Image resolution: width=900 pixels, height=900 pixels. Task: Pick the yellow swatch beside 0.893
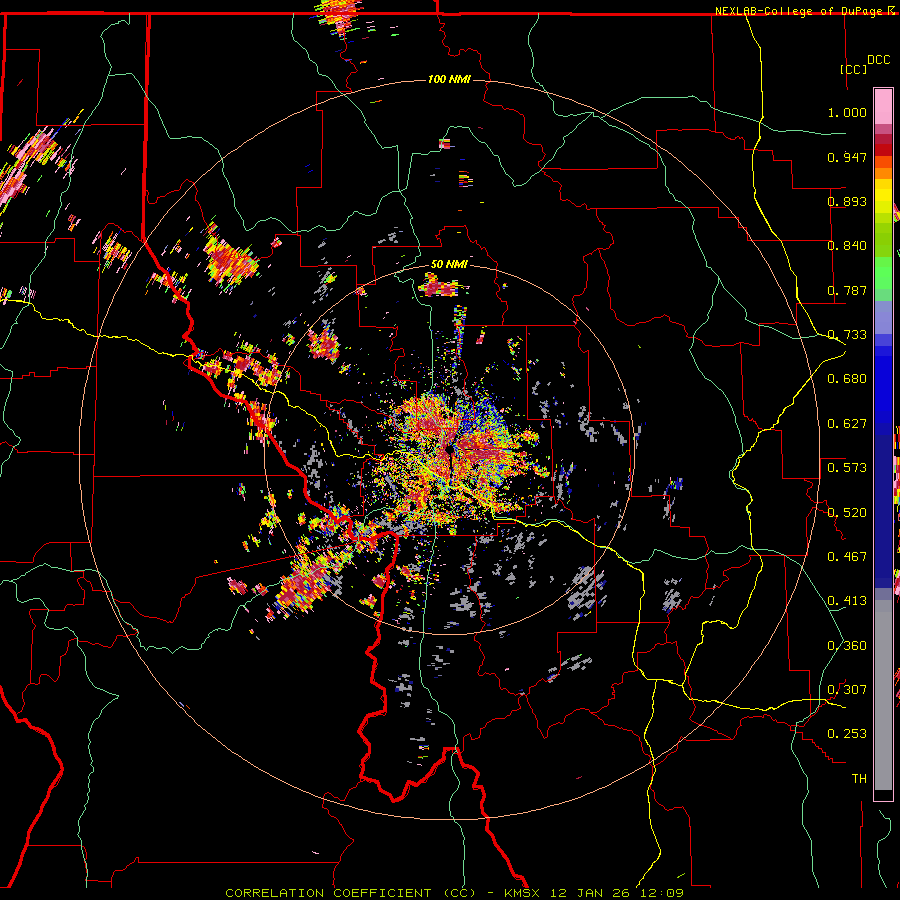coord(883,201)
